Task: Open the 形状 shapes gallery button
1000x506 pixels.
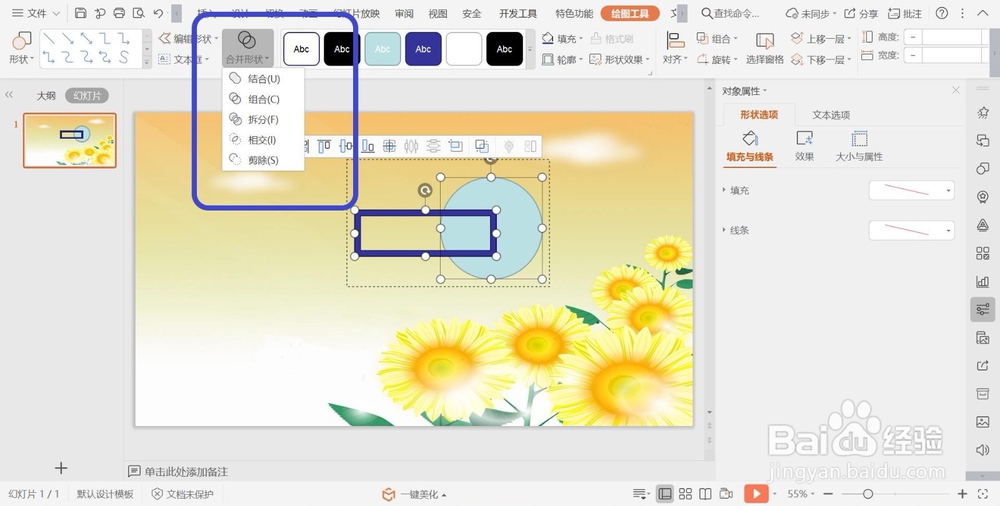Action: pyautogui.click(x=21, y=48)
